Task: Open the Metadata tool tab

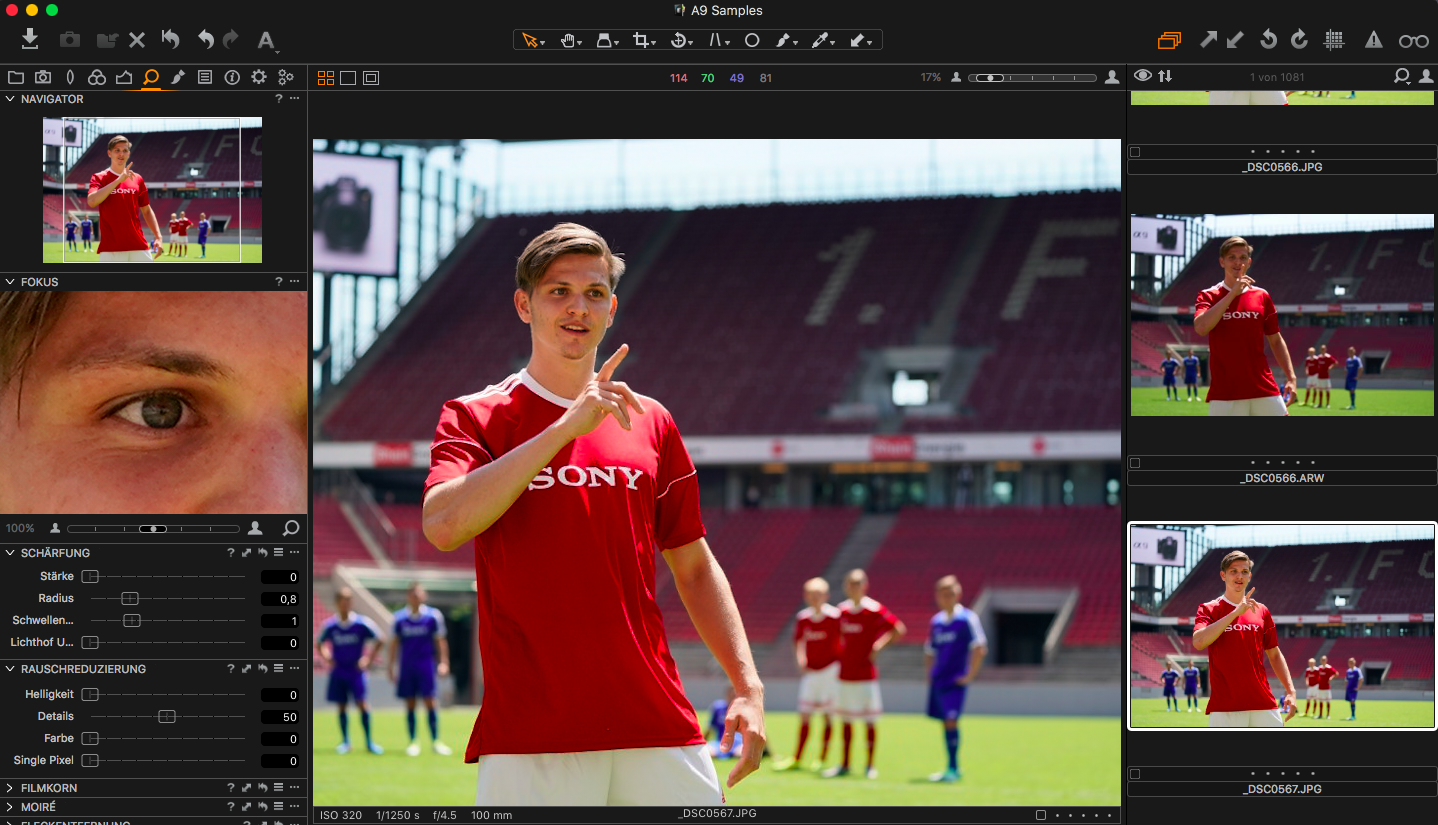Action: pos(205,76)
